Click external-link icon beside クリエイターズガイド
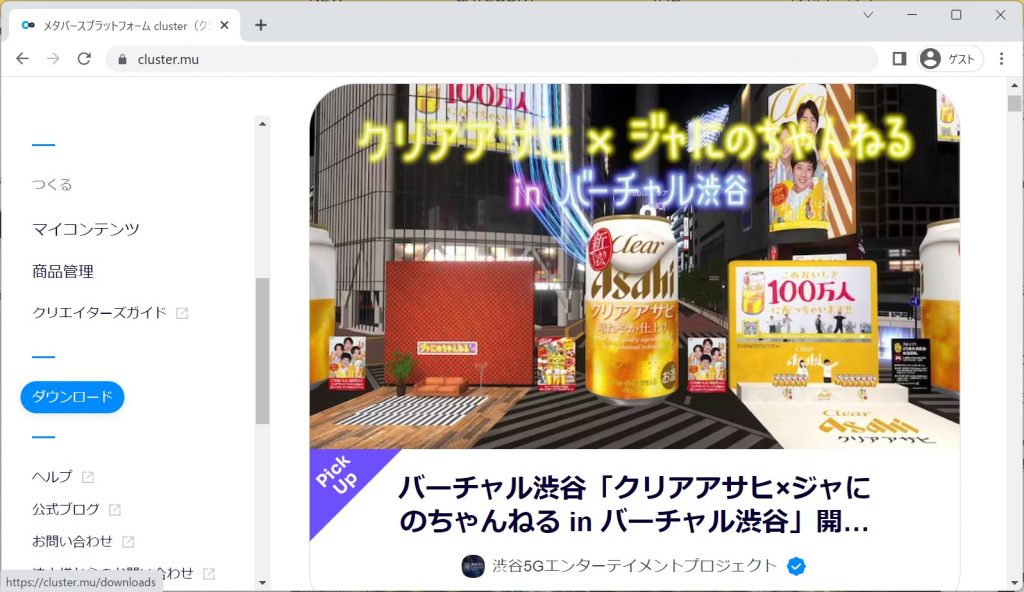1024x592 pixels. tap(182, 314)
